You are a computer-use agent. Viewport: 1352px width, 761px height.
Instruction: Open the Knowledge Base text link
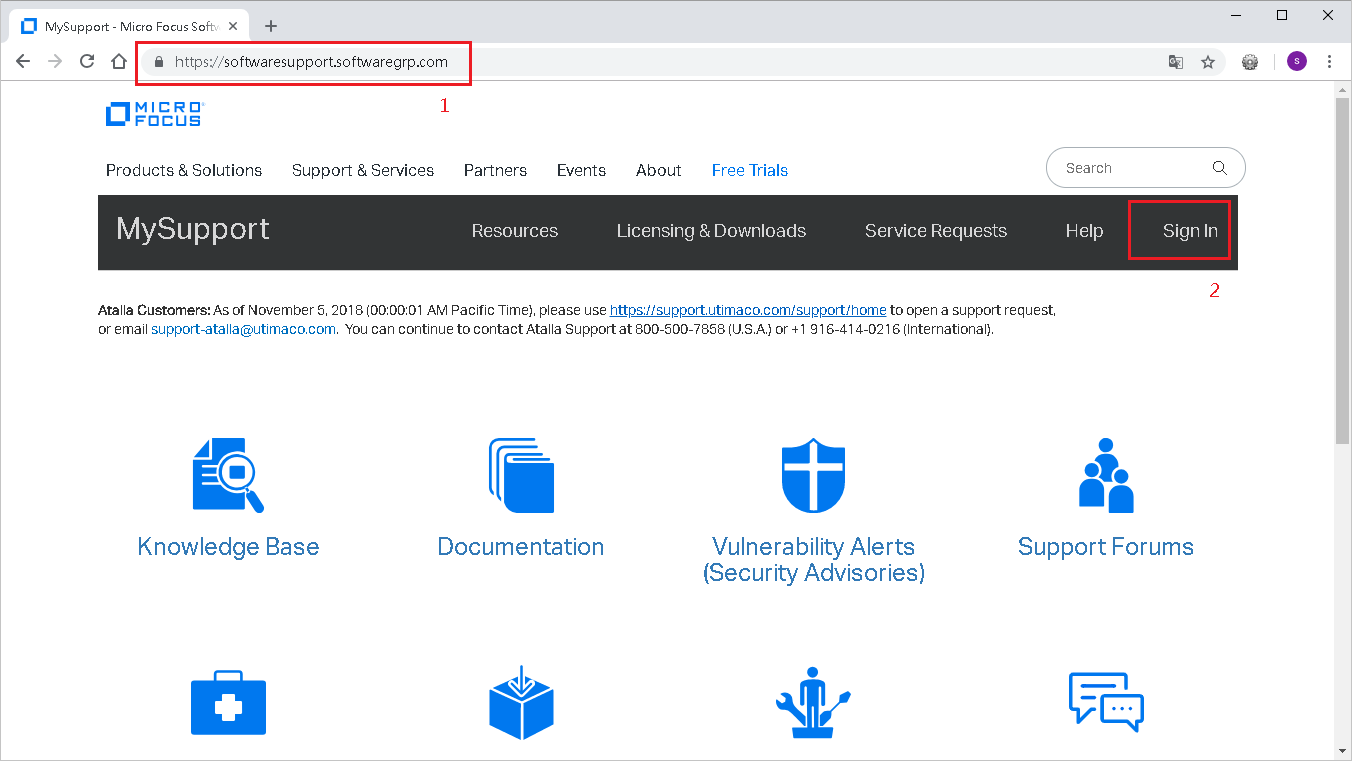click(x=228, y=547)
